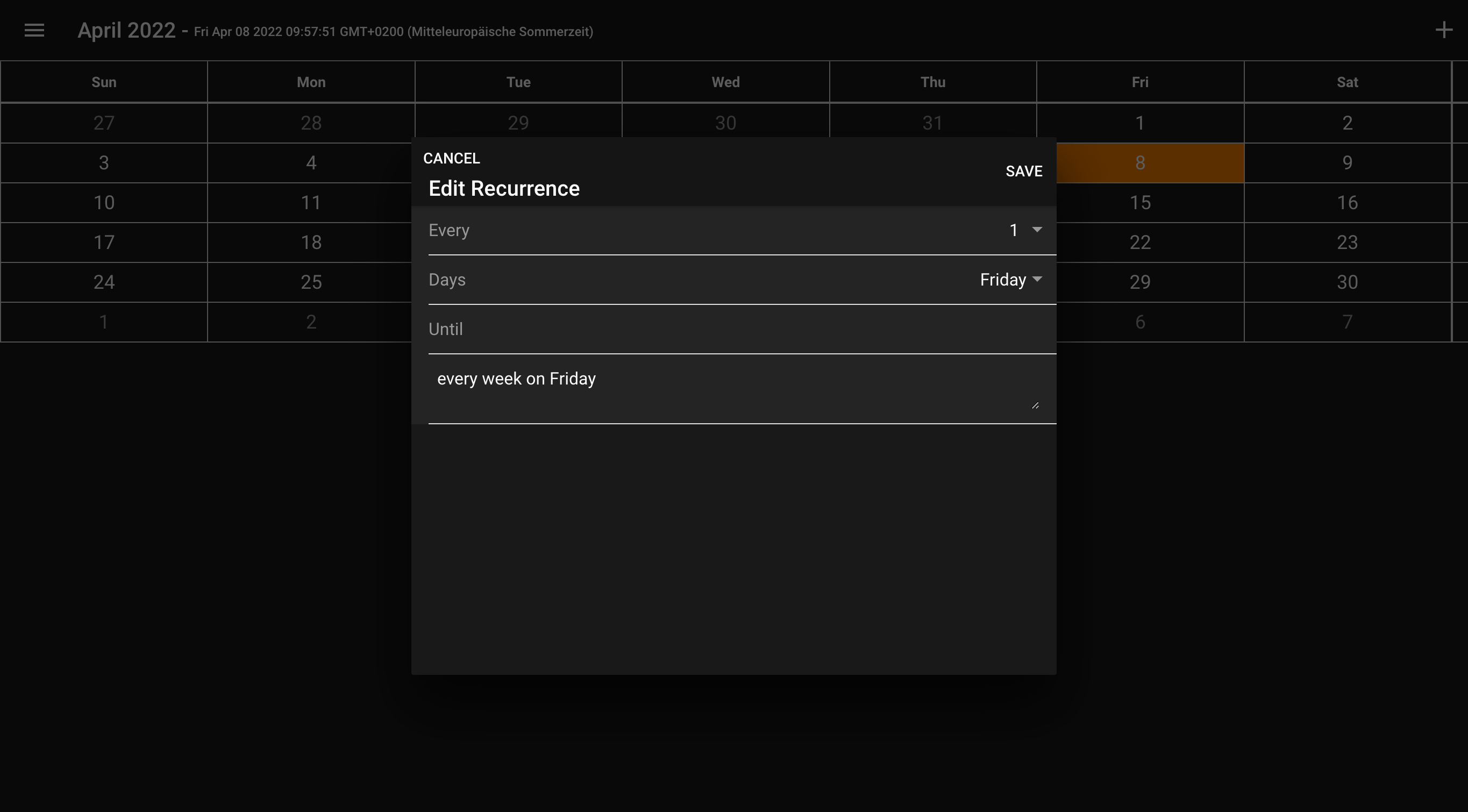Select March 28 in previous month row
The image size is (1468, 812).
[x=311, y=123]
